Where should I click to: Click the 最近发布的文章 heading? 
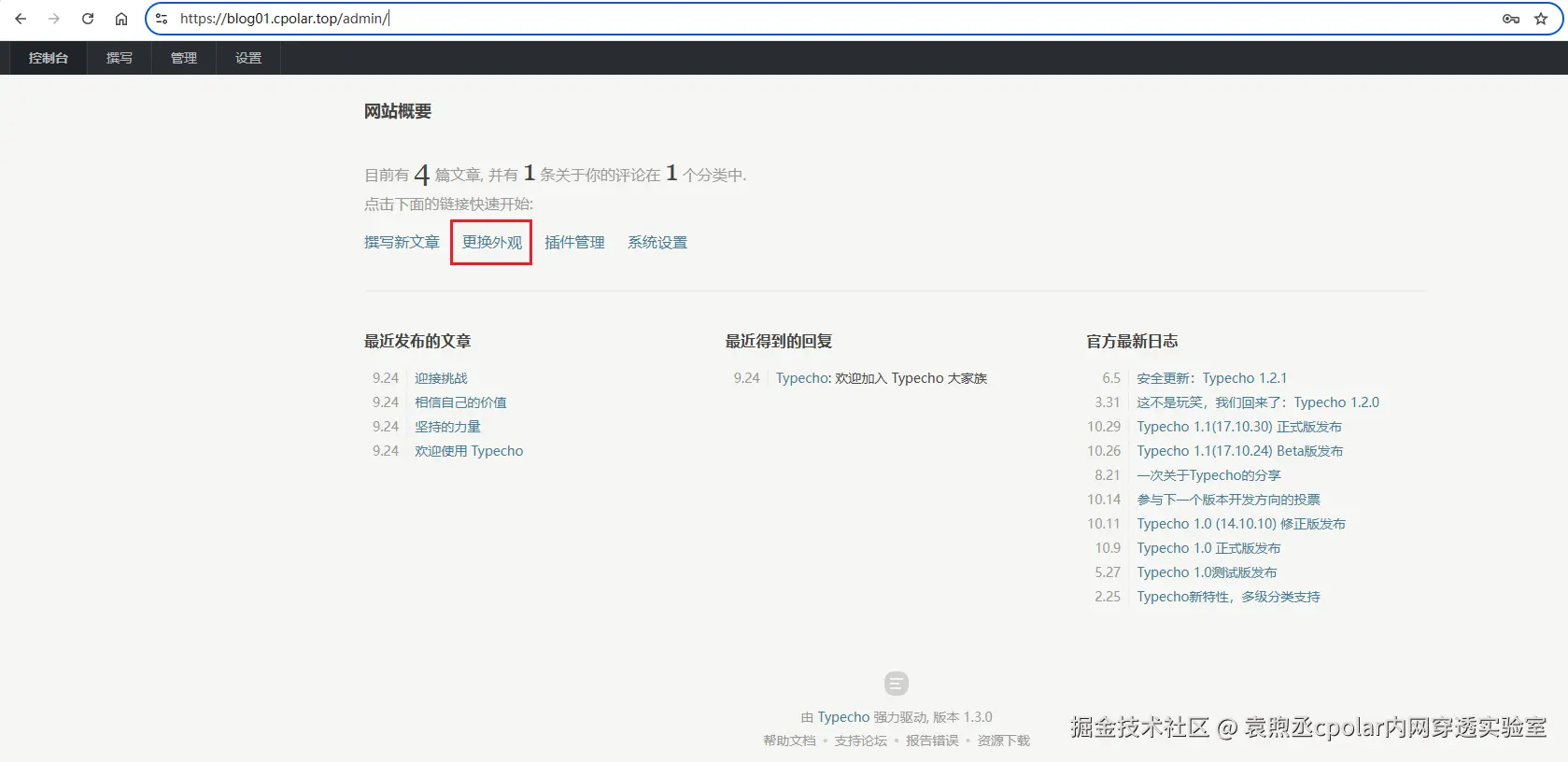[417, 342]
